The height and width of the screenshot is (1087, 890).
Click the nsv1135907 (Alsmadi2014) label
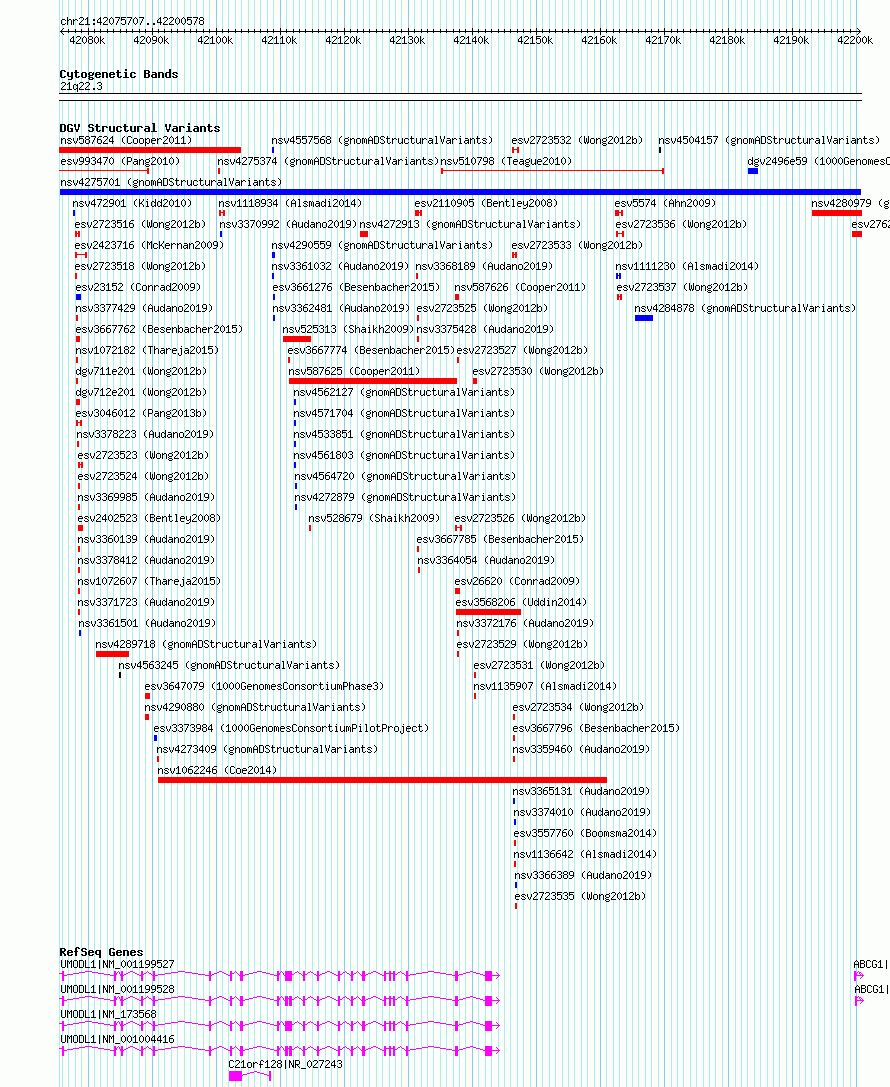pos(545,686)
